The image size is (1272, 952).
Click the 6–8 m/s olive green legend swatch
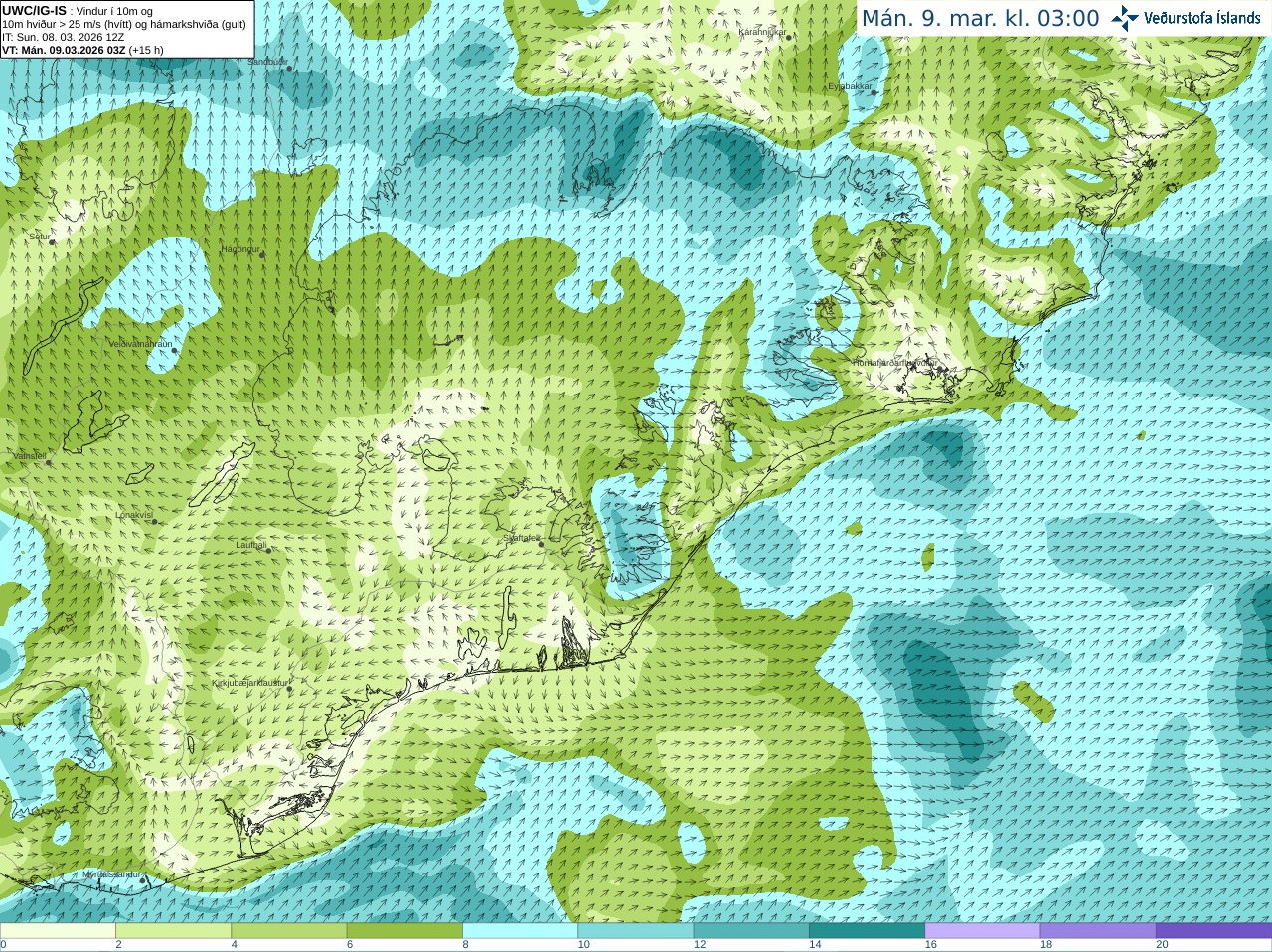(404, 930)
